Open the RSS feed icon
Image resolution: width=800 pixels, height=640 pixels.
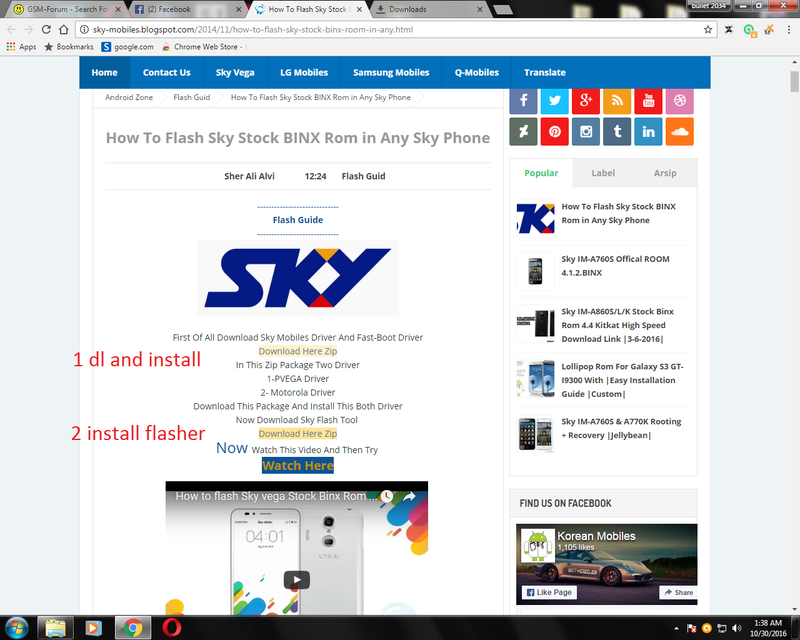click(617, 101)
